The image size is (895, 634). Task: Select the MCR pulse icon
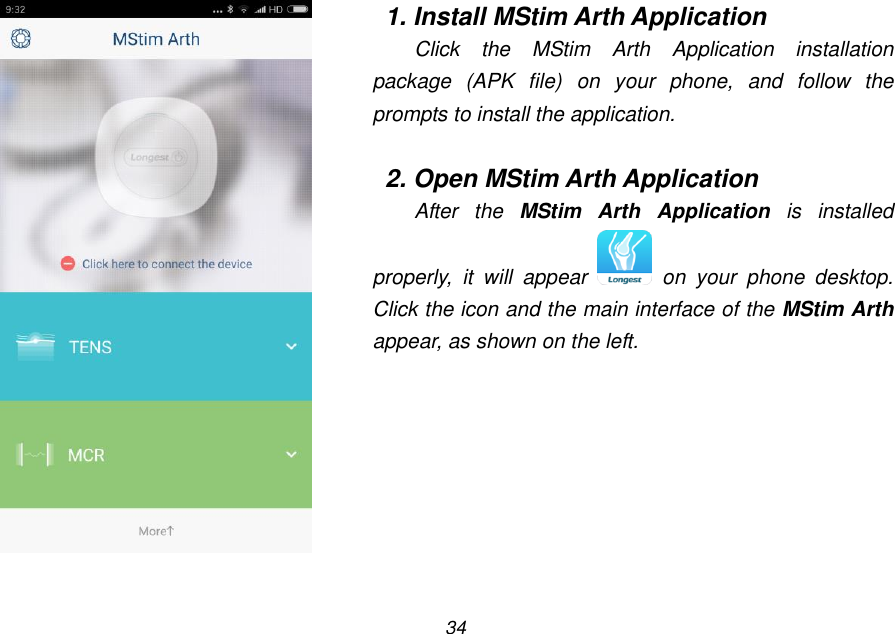tap(33, 454)
